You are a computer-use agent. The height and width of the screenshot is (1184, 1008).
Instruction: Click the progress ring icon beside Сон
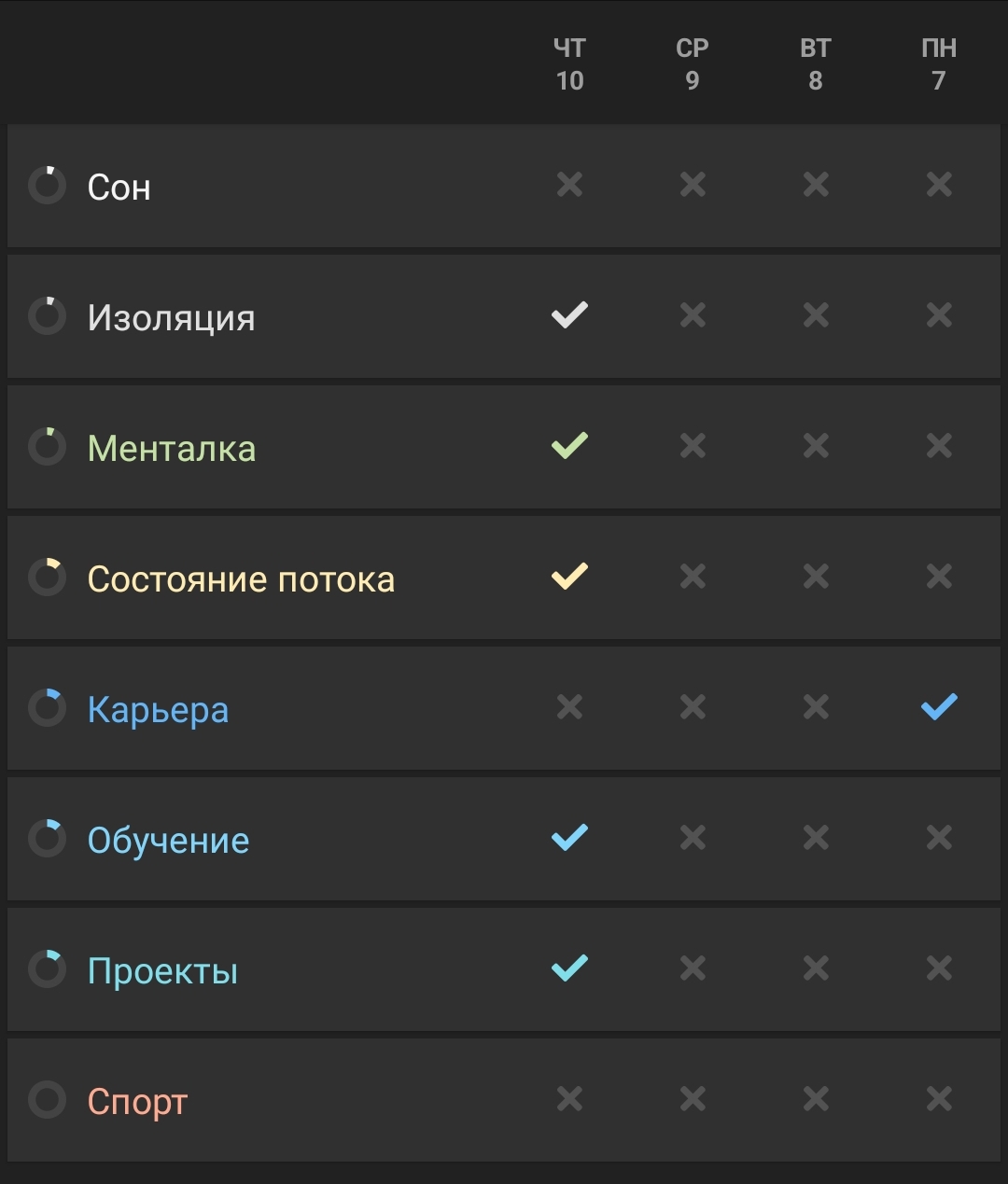(47, 186)
